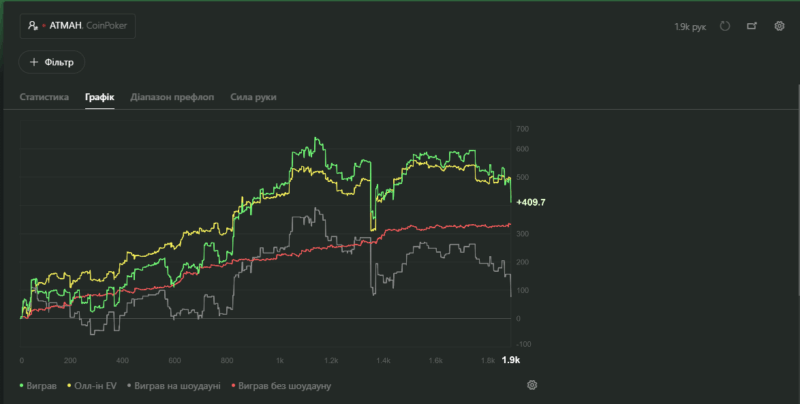Toggle the Виграв без шоудауну legend item
The width and height of the screenshot is (800, 404).
click(285, 385)
